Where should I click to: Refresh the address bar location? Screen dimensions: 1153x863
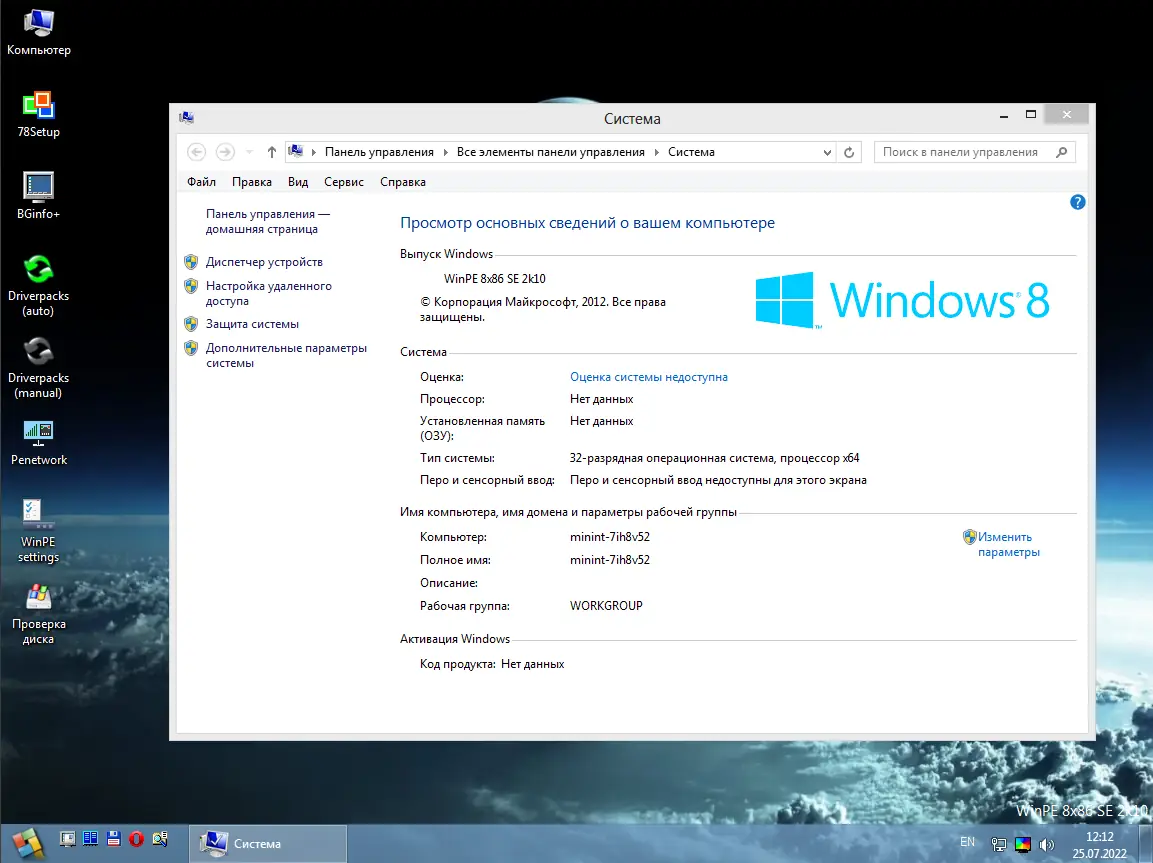coord(849,152)
